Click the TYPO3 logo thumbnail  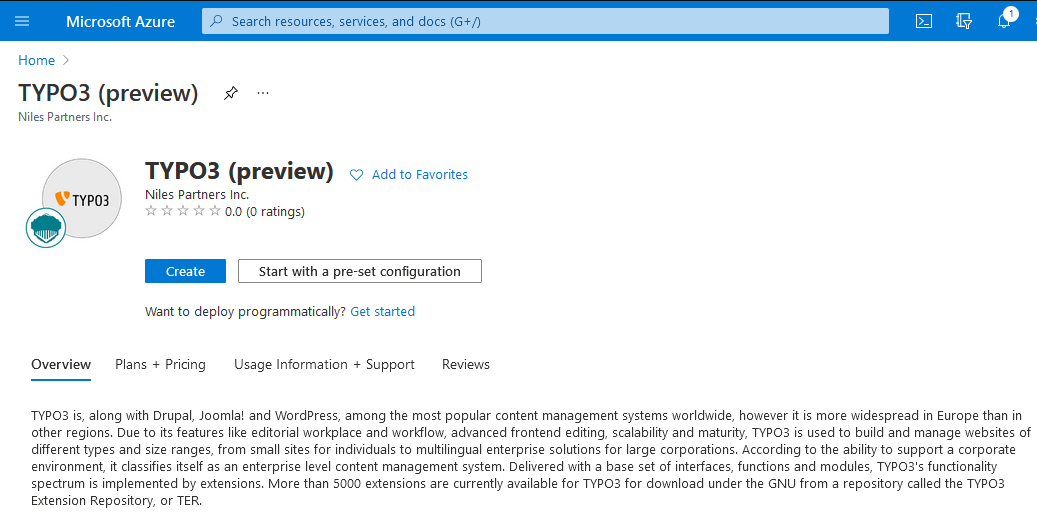tap(82, 198)
